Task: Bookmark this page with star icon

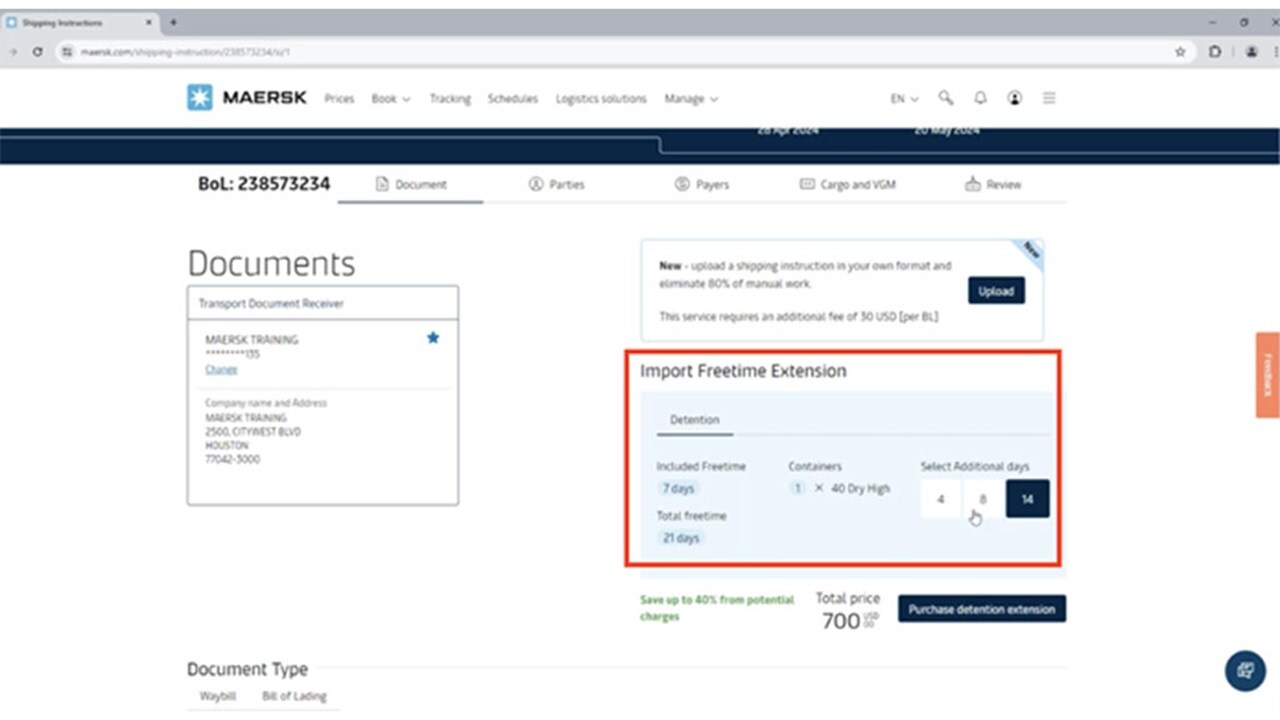Action: pyautogui.click(x=1180, y=52)
